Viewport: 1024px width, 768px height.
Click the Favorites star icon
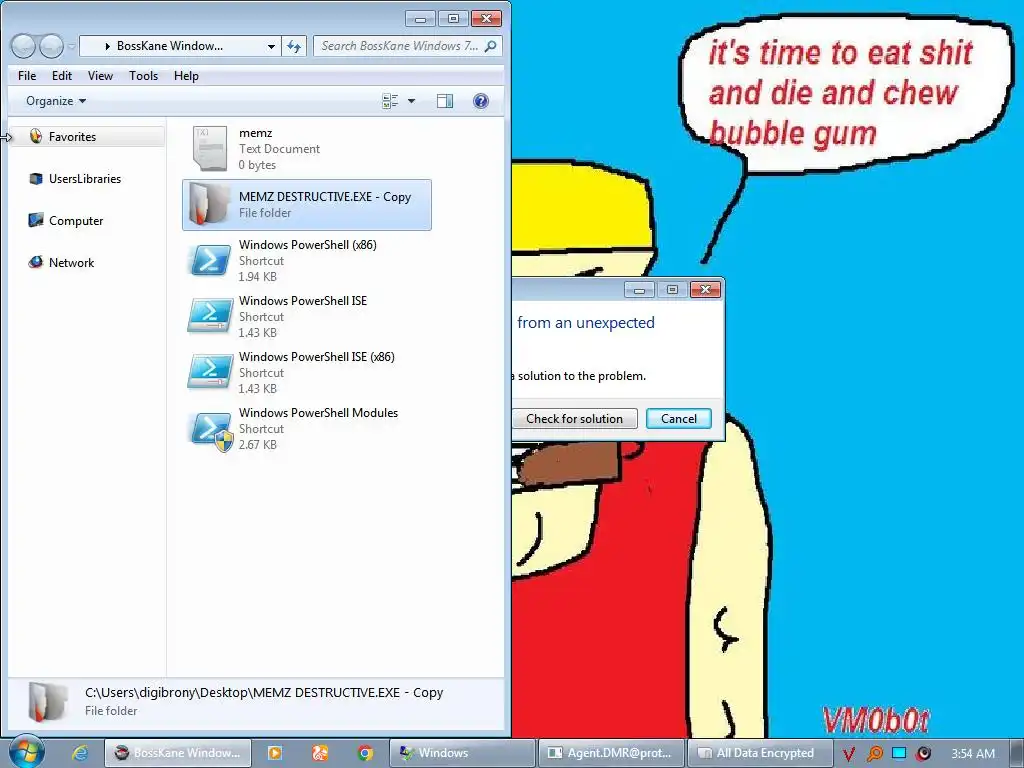(x=35, y=136)
